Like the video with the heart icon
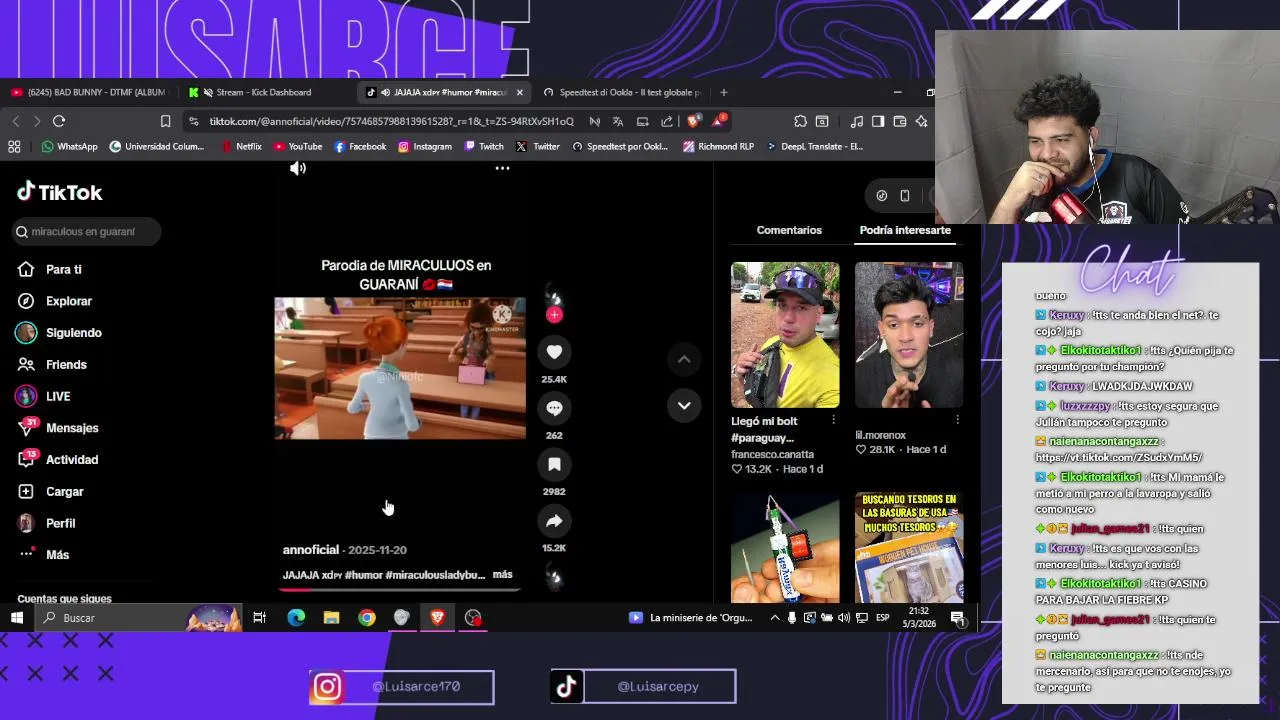The image size is (1280, 720). pyautogui.click(x=554, y=351)
